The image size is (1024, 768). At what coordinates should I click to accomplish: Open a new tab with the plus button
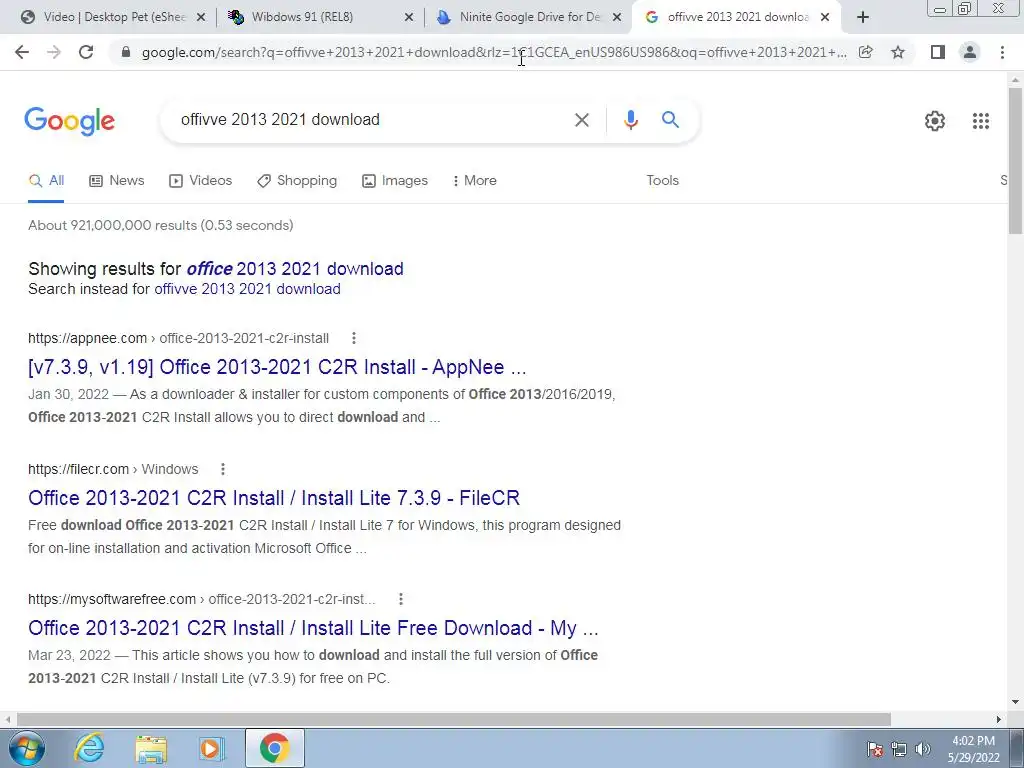tap(863, 18)
